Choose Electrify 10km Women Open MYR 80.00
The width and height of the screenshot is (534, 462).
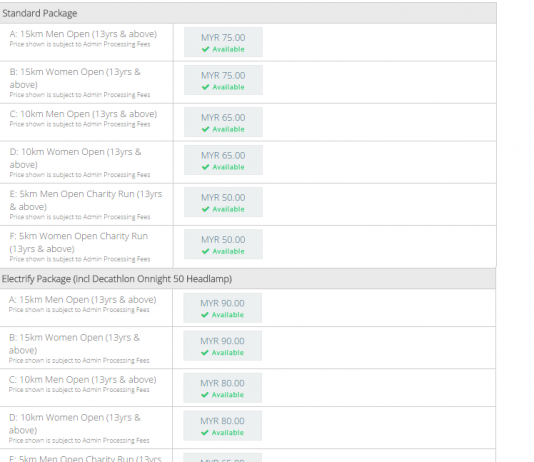(222, 426)
